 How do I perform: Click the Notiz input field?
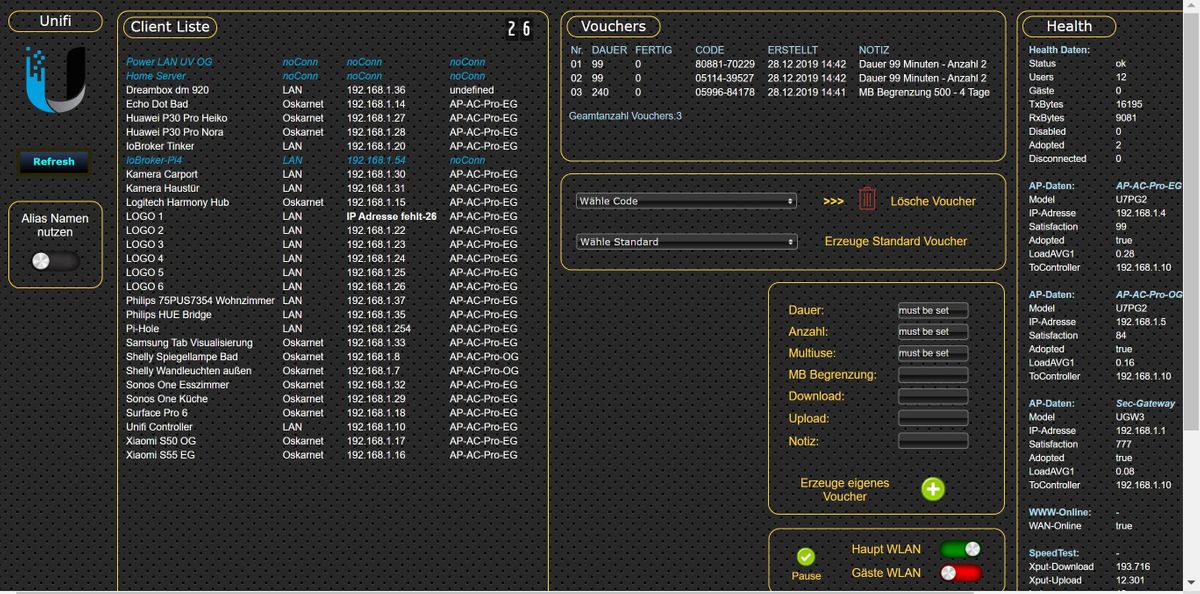[x=932, y=440]
